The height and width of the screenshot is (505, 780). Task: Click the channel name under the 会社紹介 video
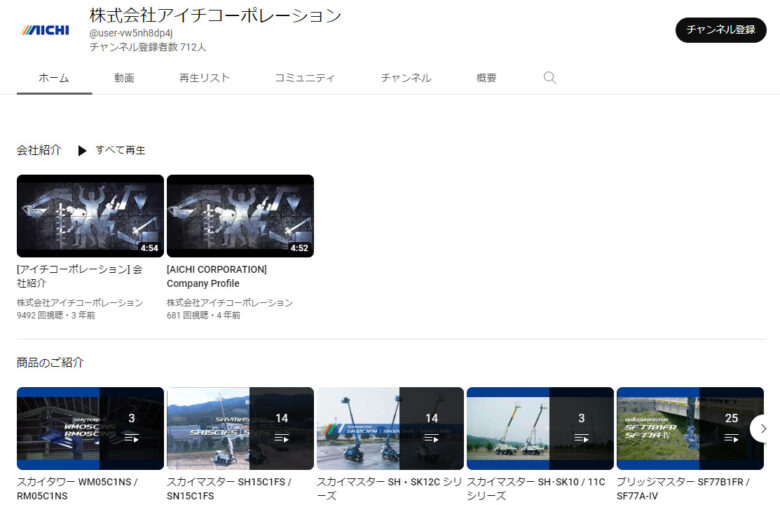coord(80,303)
